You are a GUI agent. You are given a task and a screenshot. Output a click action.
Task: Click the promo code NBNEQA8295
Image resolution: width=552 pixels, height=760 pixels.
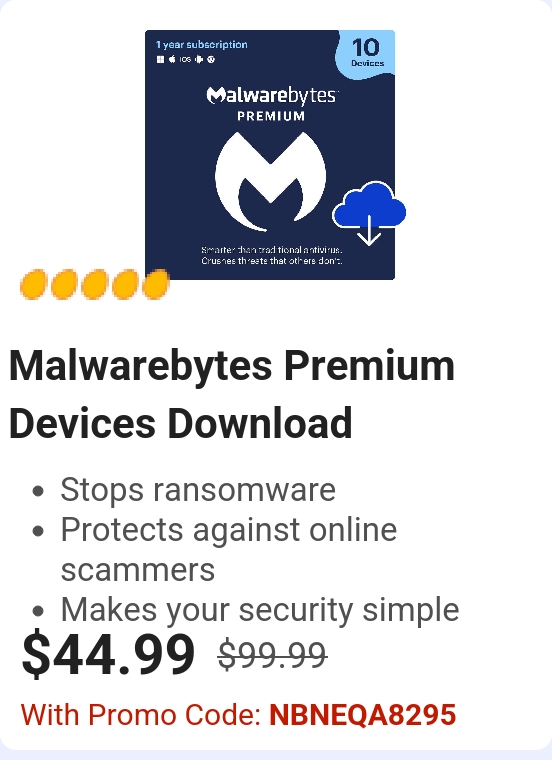(x=363, y=714)
